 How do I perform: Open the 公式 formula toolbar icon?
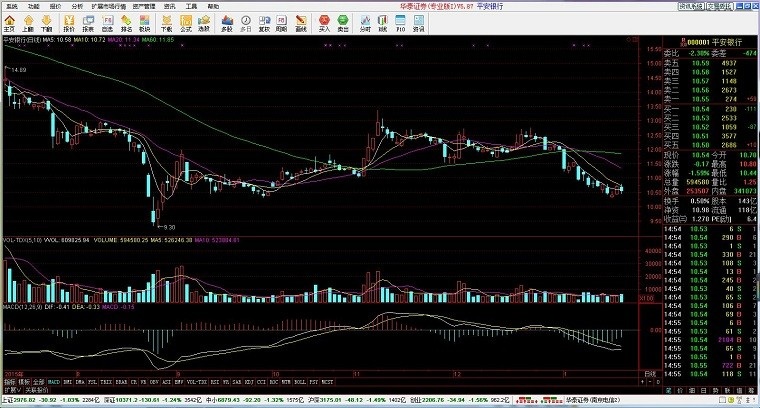coord(186,23)
